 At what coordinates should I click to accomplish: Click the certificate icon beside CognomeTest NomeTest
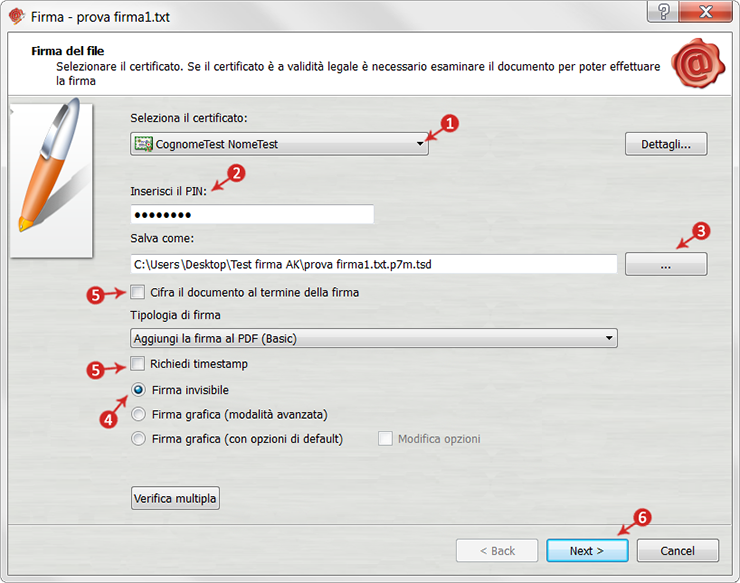pos(143,144)
